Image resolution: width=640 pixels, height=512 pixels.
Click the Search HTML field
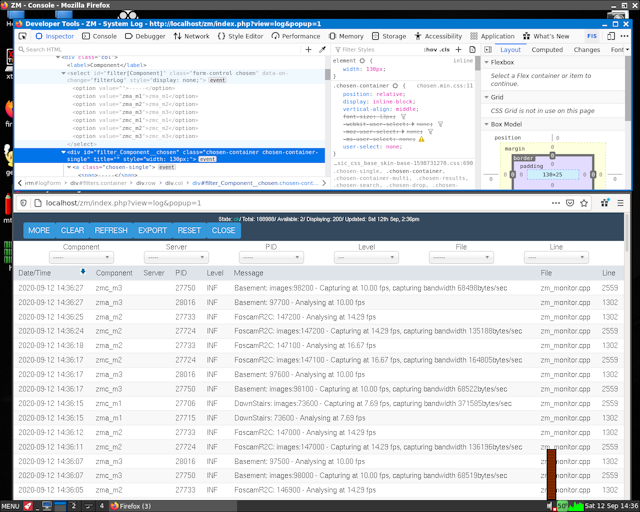pyautogui.click(x=159, y=49)
